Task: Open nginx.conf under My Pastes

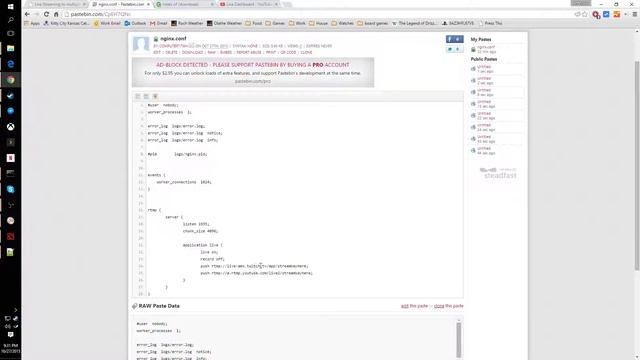Action: click(x=486, y=47)
